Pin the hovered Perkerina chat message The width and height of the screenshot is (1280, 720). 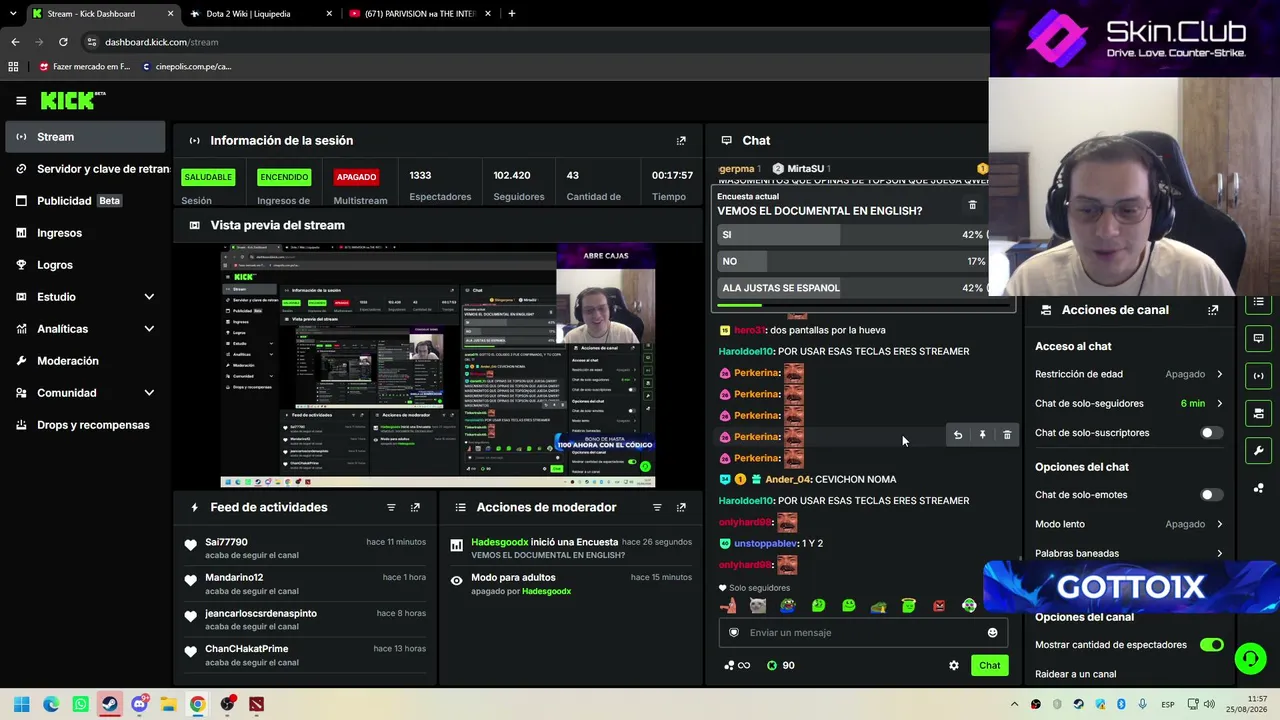pyautogui.click(x=982, y=435)
